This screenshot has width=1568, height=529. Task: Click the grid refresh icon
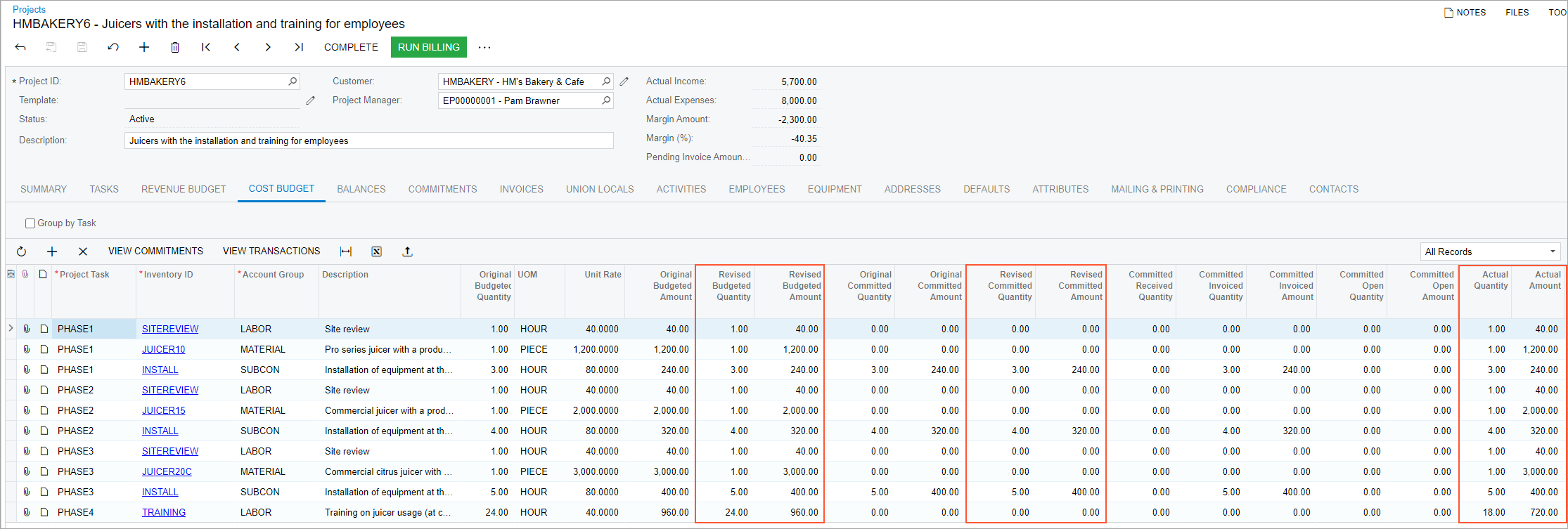tap(21, 252)
